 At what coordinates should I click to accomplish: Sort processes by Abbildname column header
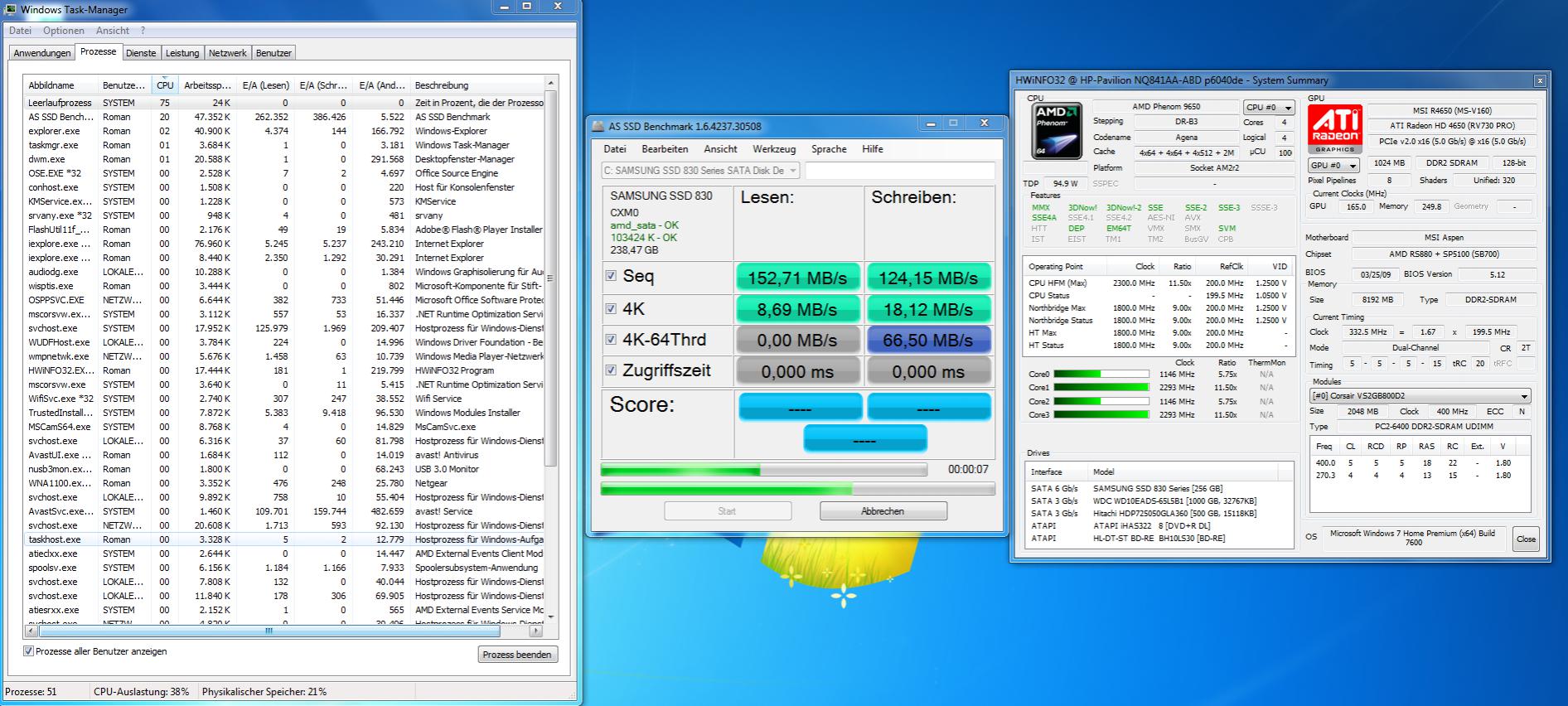[x=61, y=85]
